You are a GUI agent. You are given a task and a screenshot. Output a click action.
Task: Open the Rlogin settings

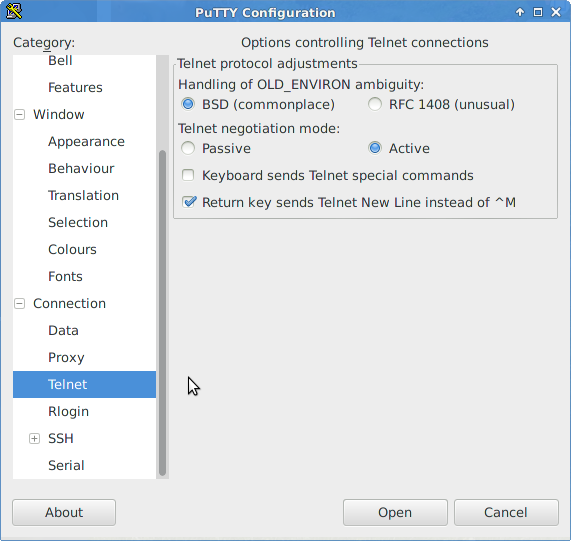click(68, 412)
